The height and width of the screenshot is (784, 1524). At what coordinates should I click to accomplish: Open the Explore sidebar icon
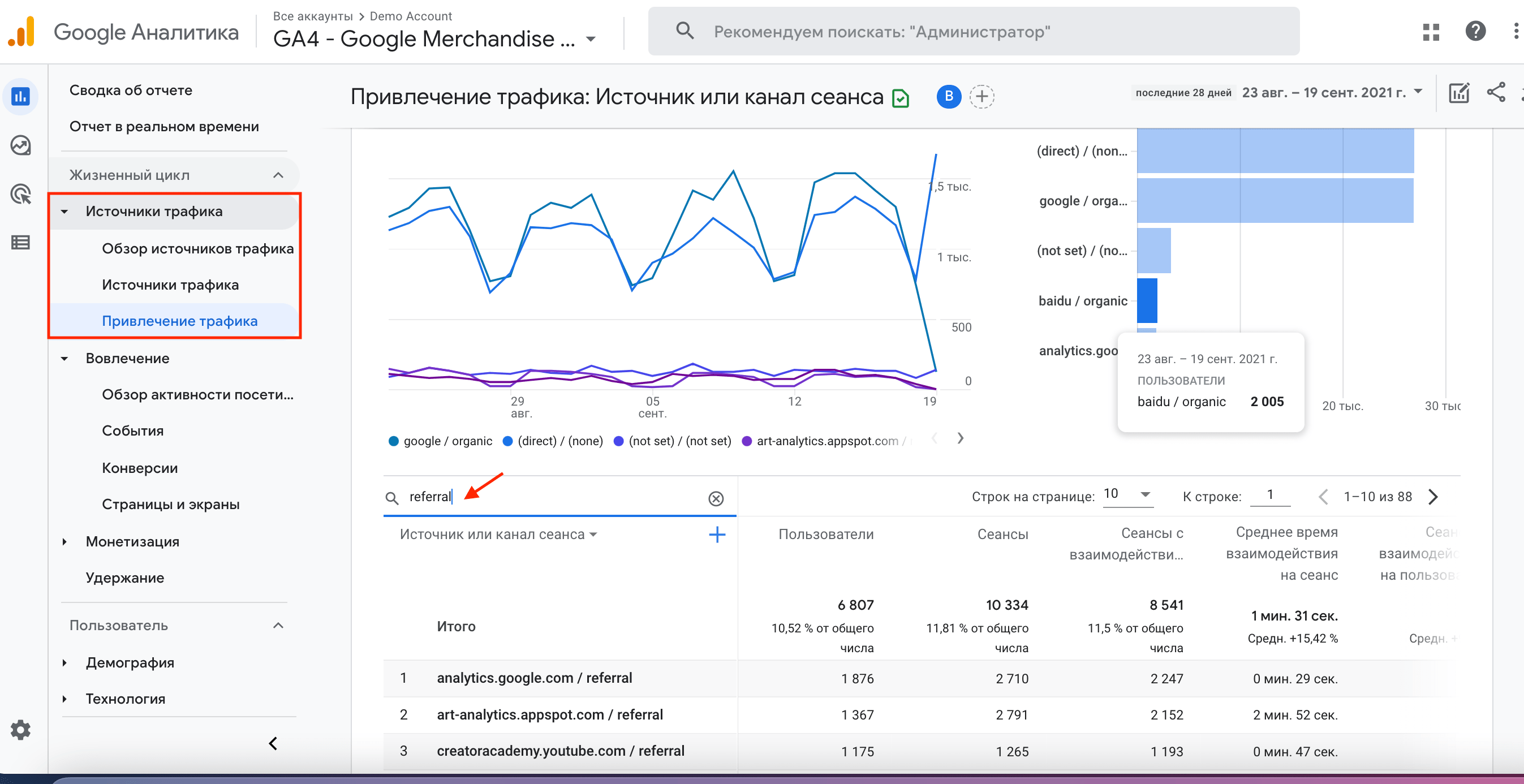click(x=21, y=145)
